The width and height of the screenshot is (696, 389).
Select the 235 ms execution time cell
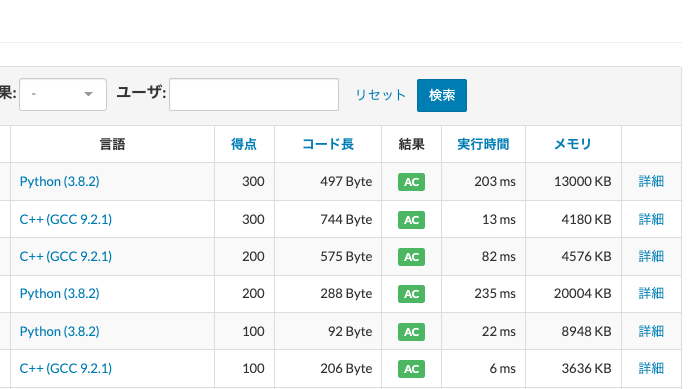pyautogui.click(x=483, y=293)
